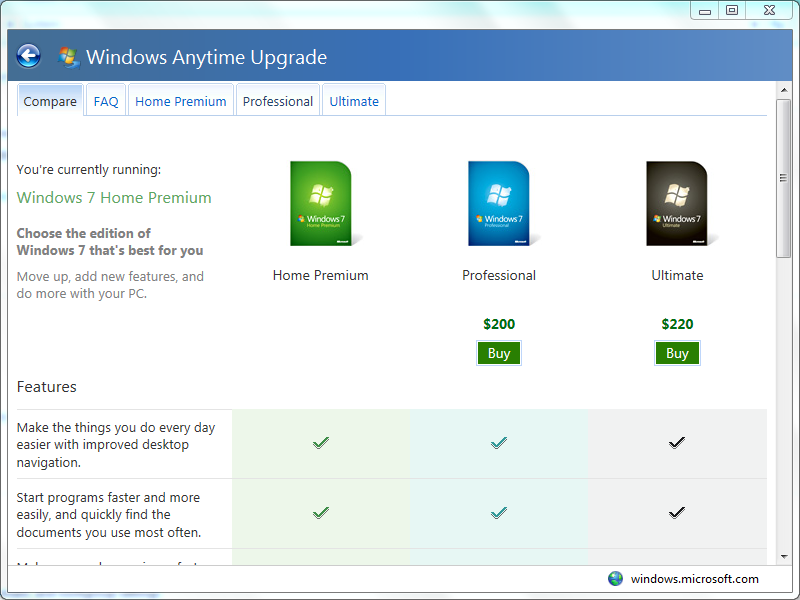
Task: Buy the Ultimate edition for $220
Action: tap(677, 353)
